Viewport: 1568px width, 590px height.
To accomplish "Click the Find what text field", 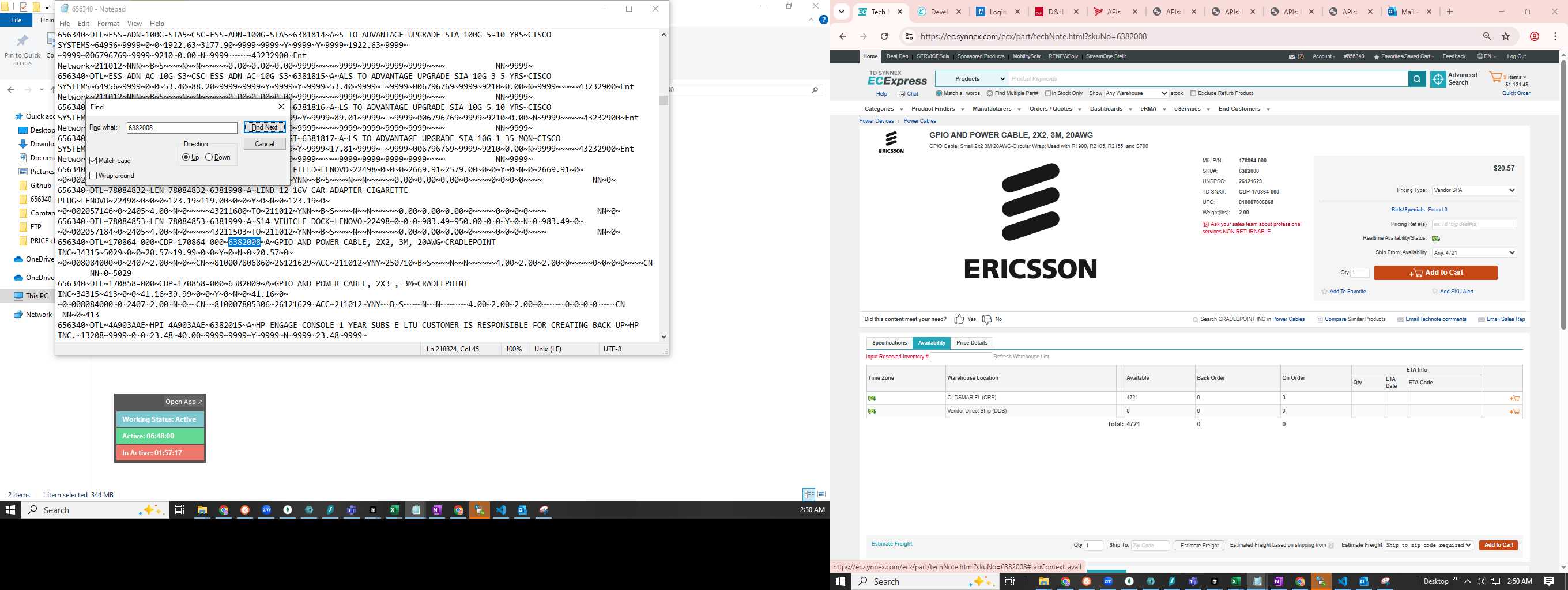I will point(182,128).
